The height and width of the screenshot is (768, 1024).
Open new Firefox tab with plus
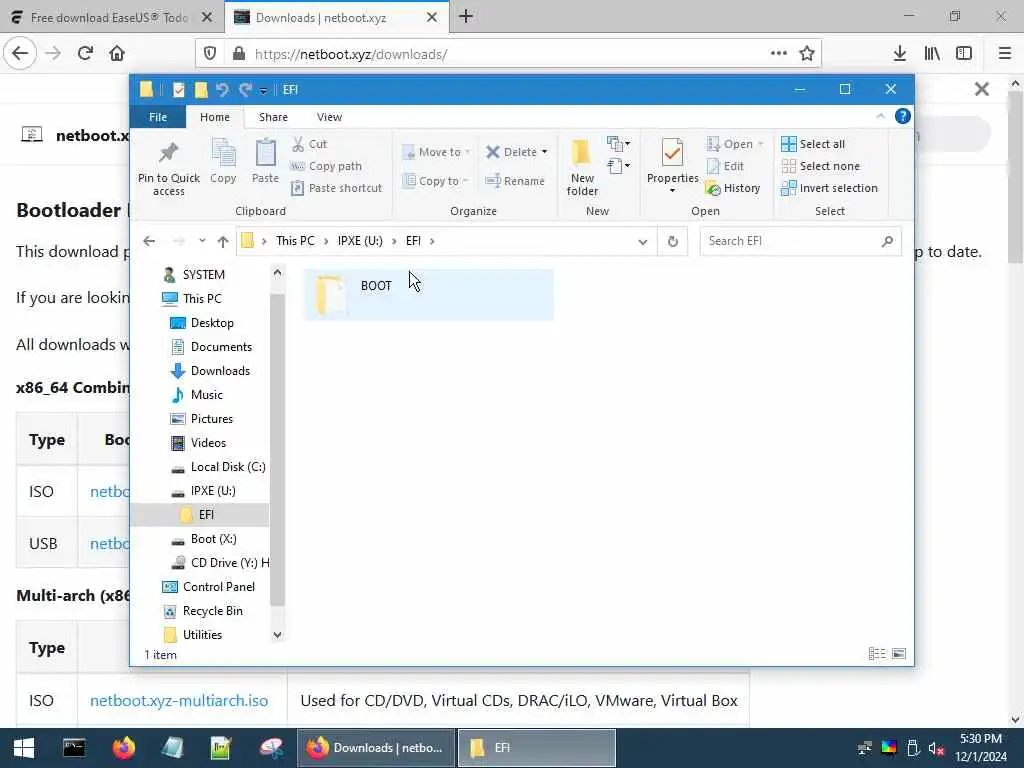tap(466, 17)
